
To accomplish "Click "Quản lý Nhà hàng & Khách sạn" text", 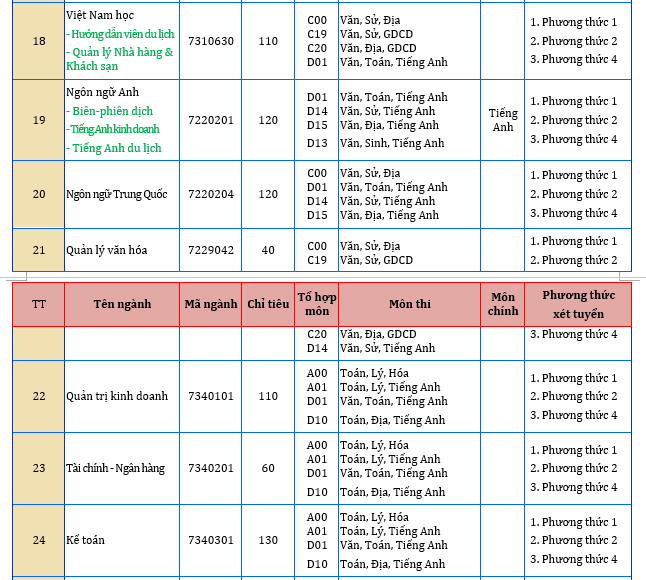I will pos(119,59).
